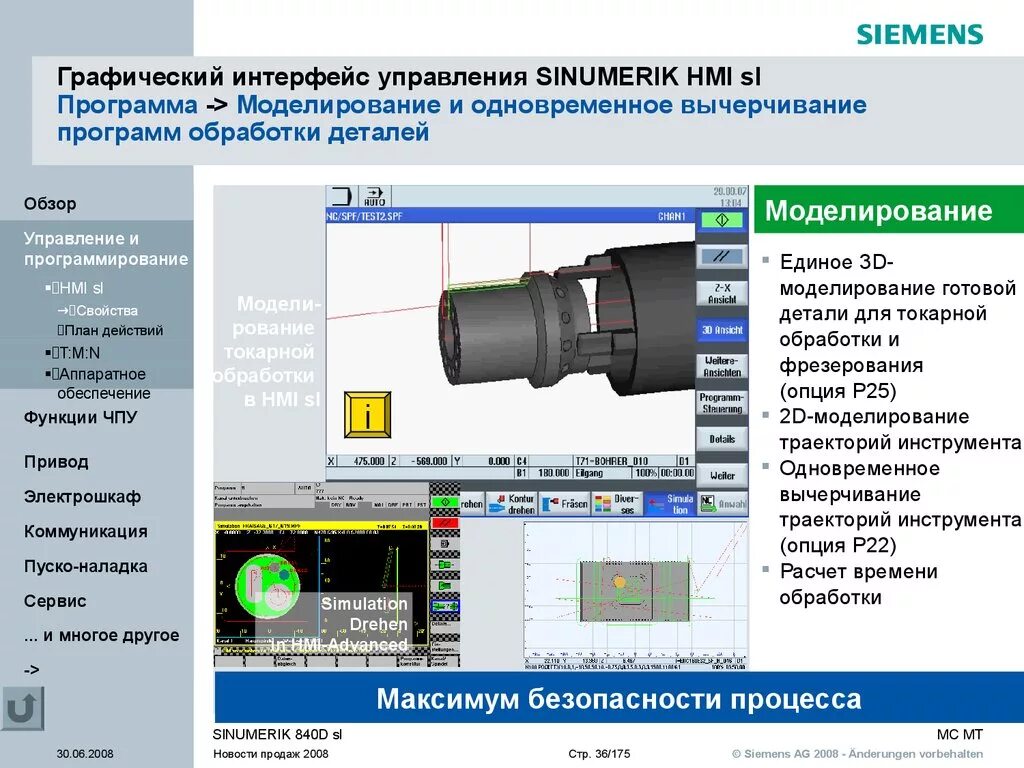The height and width of the screenshot is (768, 1024).
Task: Open the Пуско-наладка navigation item
Action: point(86,566)
